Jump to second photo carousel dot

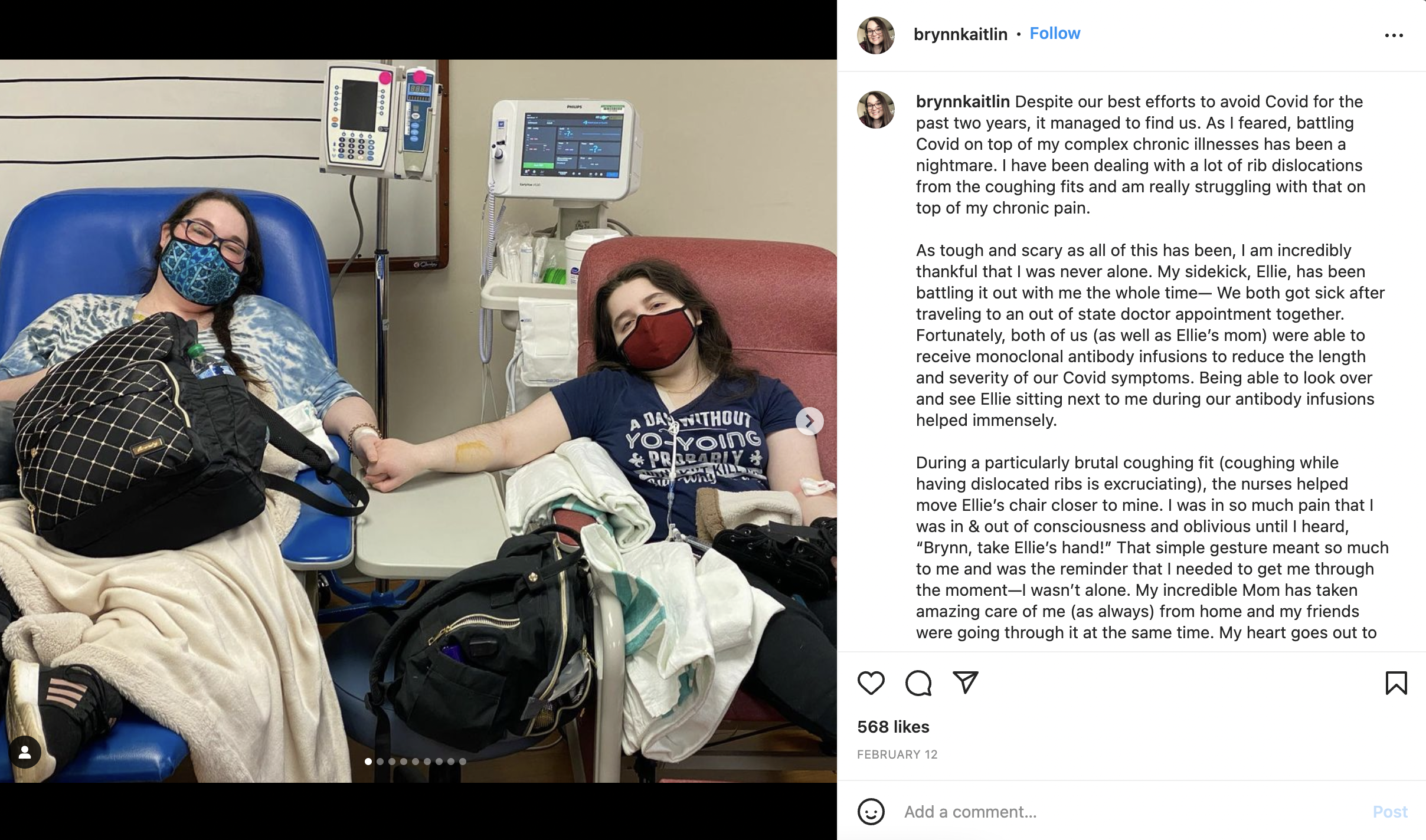pyautogui.click(x=380, y=762)
